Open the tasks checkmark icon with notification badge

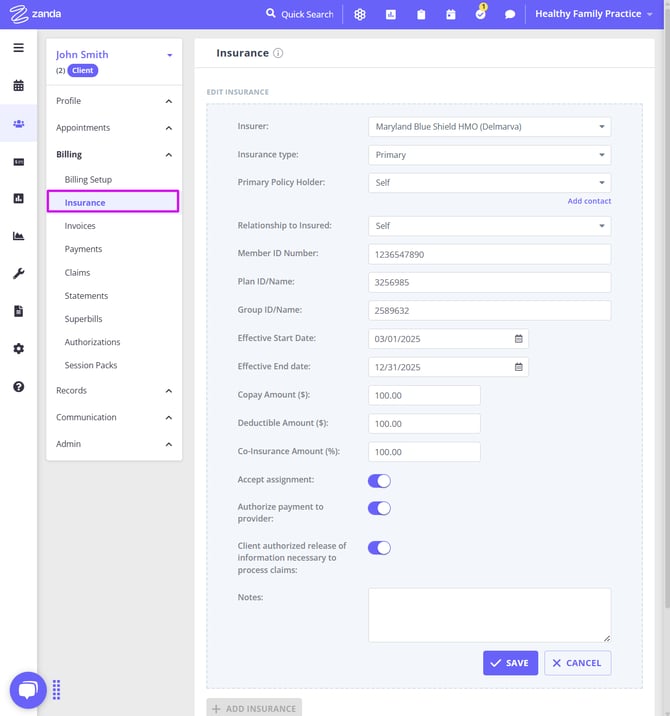(480, 14)
